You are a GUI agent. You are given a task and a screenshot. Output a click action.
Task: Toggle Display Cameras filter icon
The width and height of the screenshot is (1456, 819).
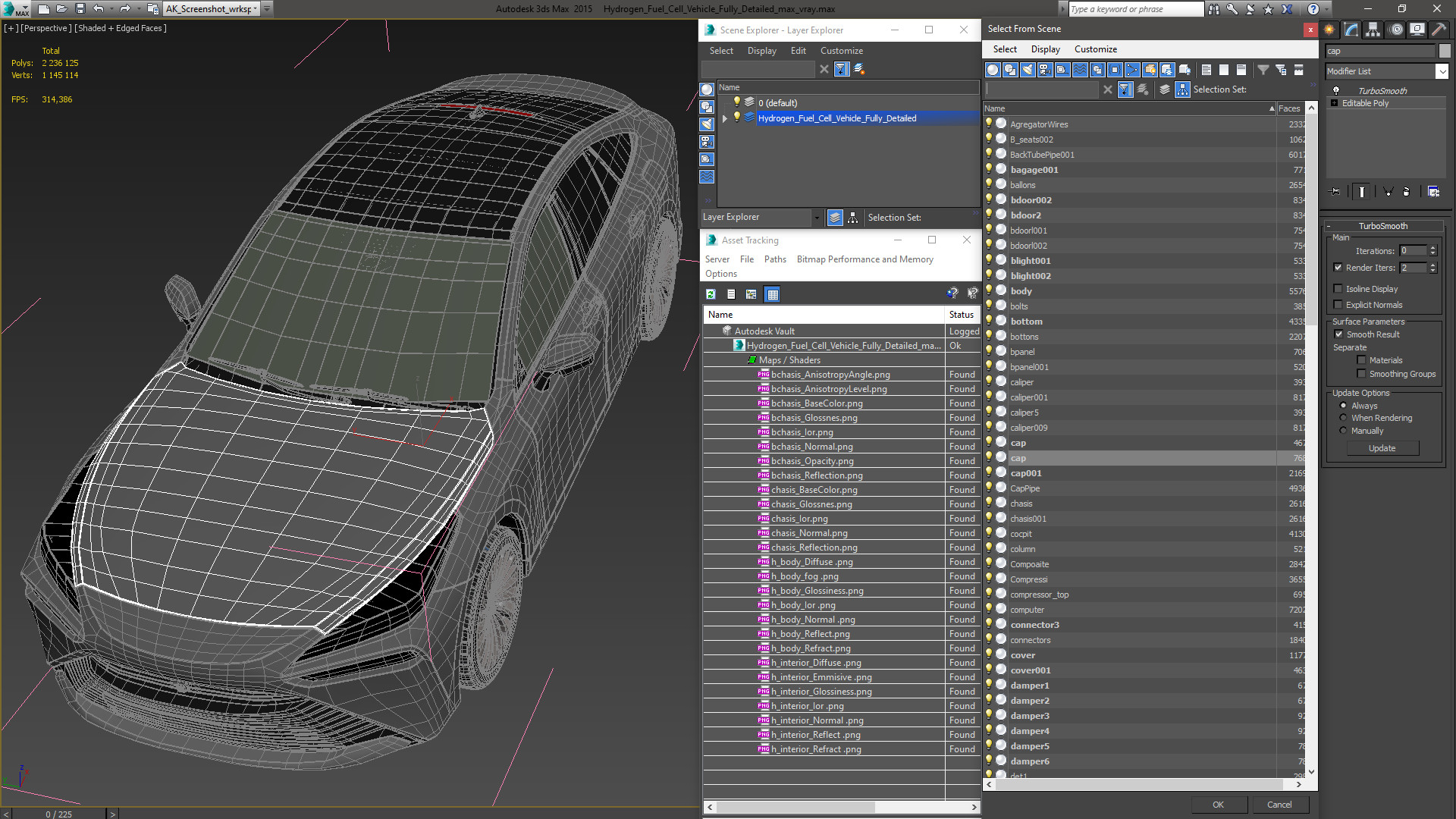coord(1045,70)
